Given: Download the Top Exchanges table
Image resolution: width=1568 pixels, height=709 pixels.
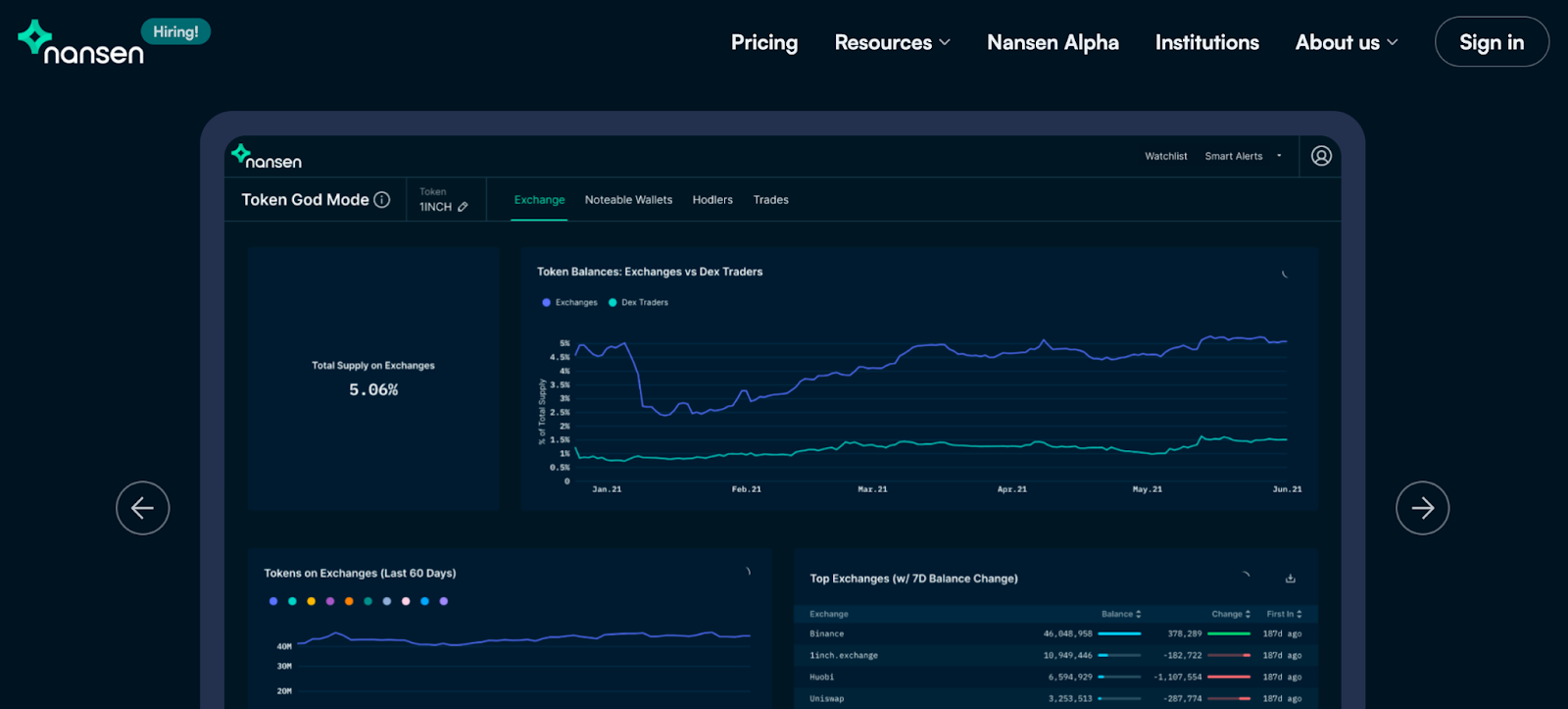Looking at the screenshot, I should tap(1291, 579).
